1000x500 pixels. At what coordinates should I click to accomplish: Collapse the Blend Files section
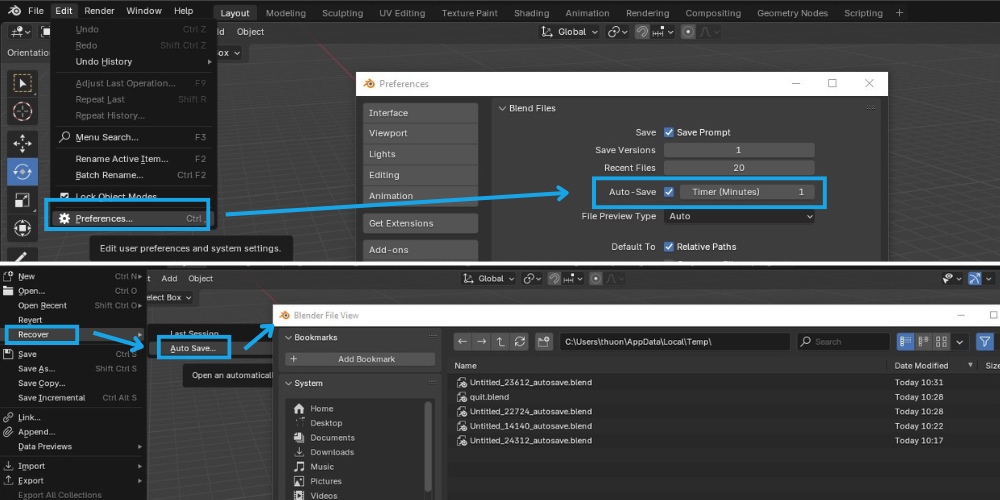click(x=503, y=108)
